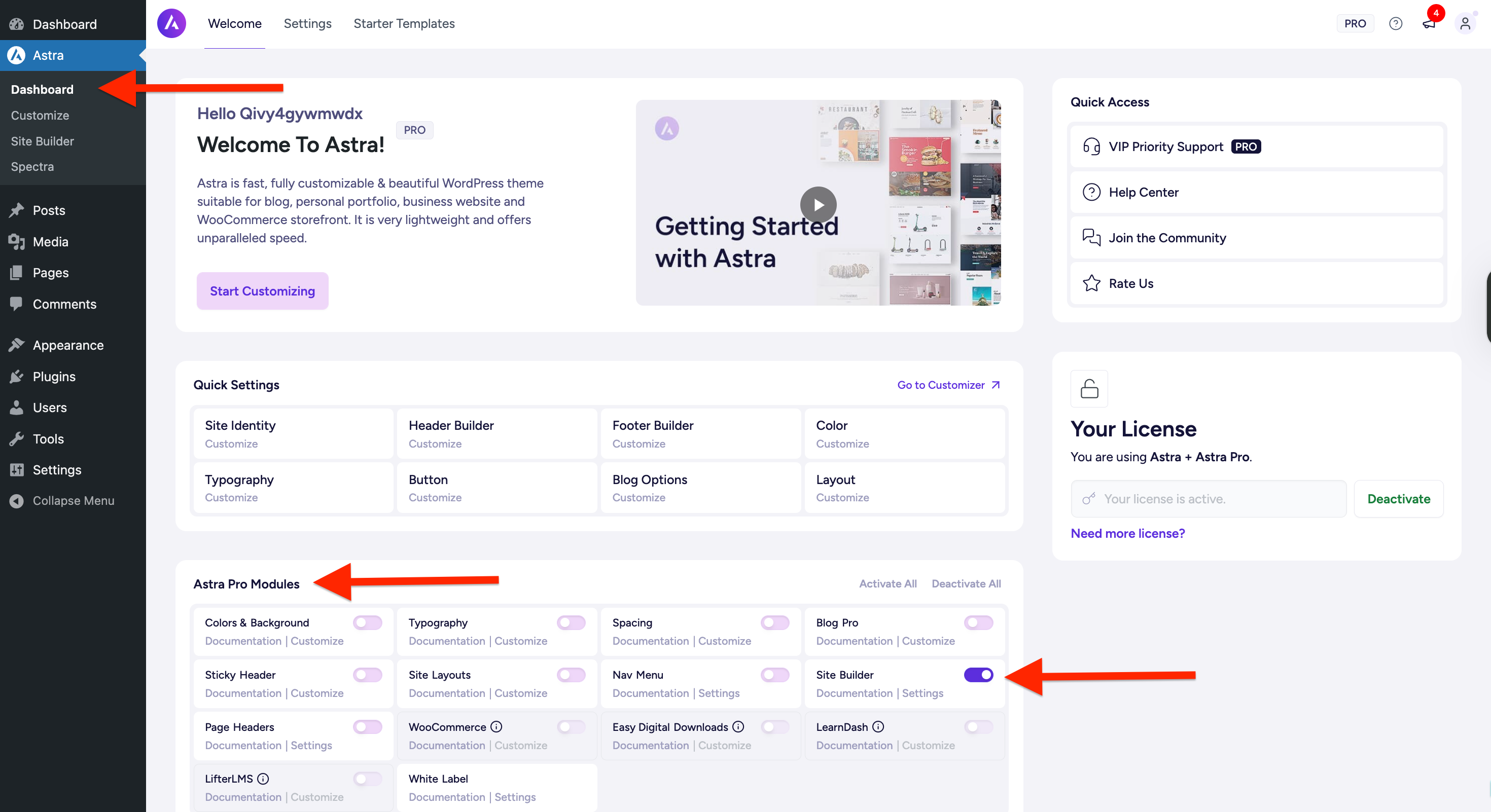Click the Need more license? link
This screenshot has height=812, width=1491.
tap(1127, 533)
